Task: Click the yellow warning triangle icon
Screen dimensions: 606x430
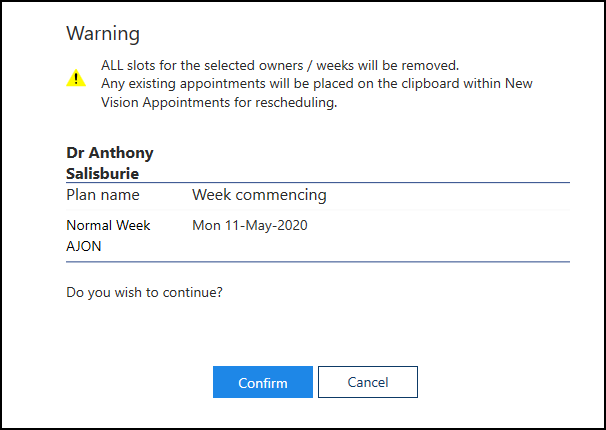Action: pyautogui.click(x=76, y=78)
